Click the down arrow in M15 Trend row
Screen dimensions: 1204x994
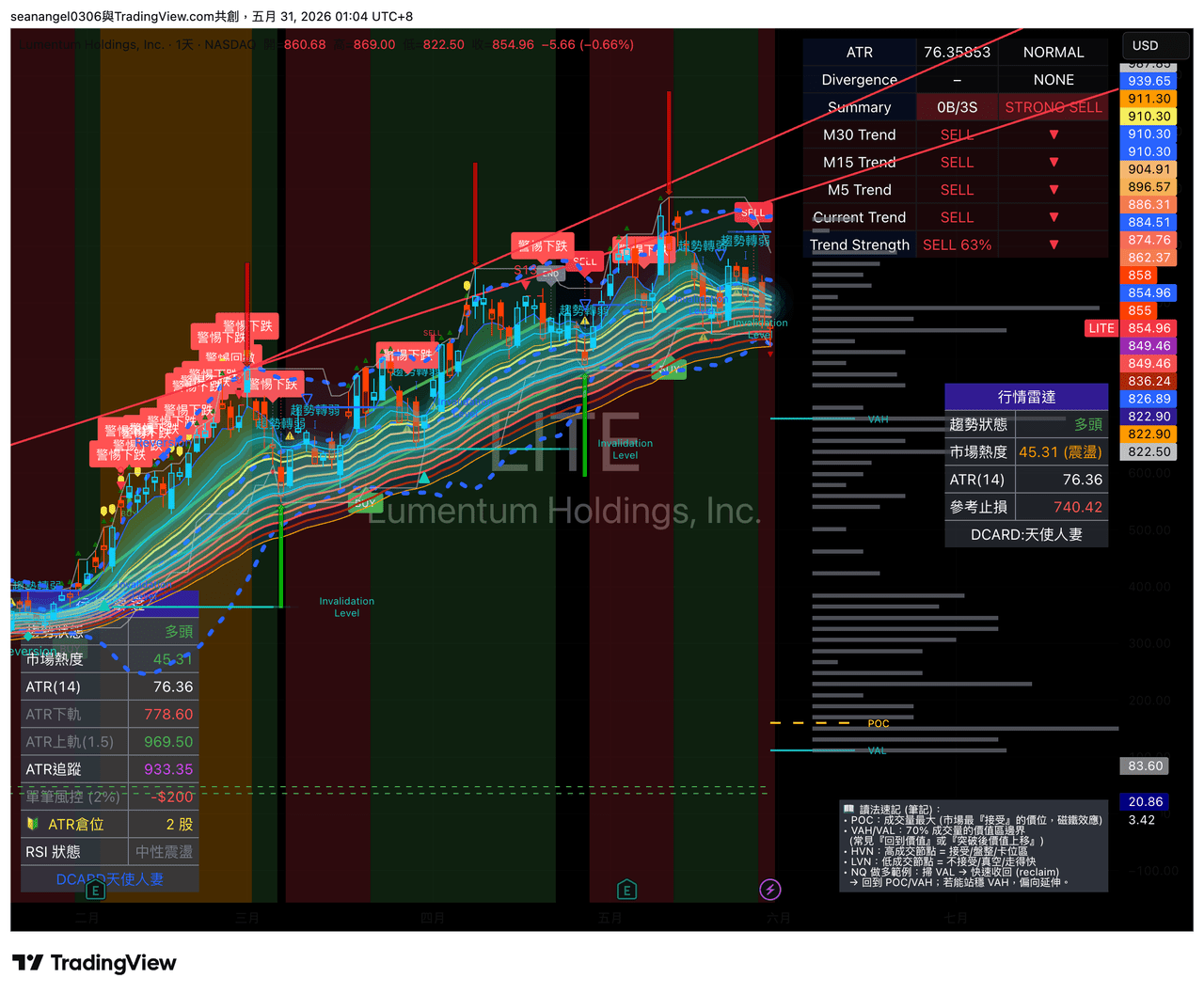pos(1053,162)
